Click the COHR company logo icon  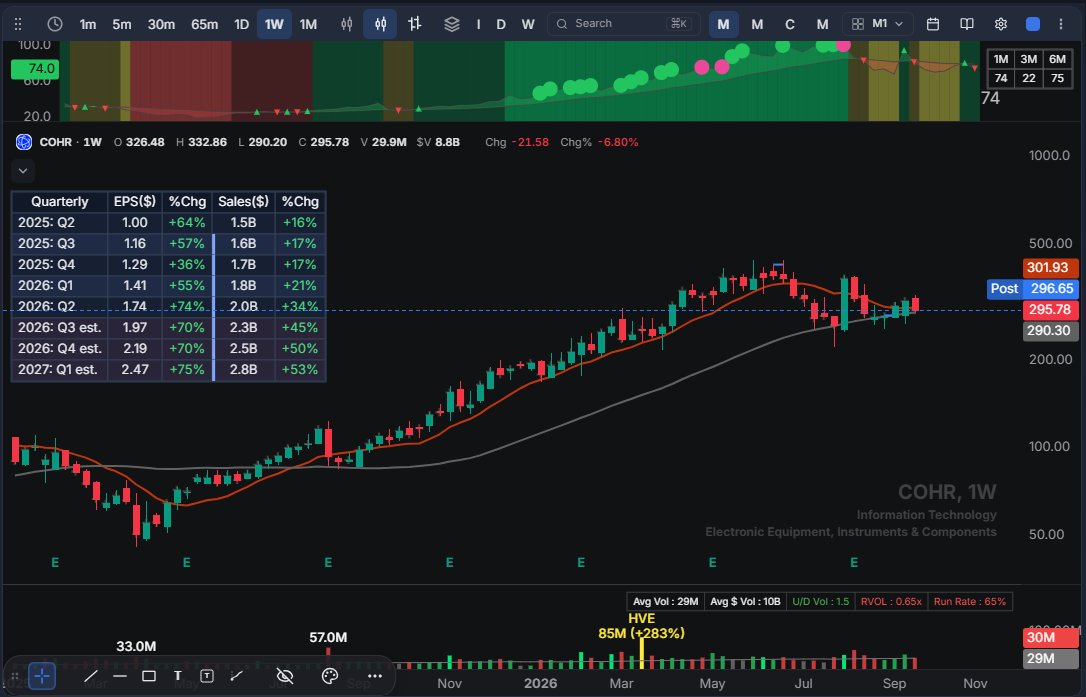[x=24, y=142]
